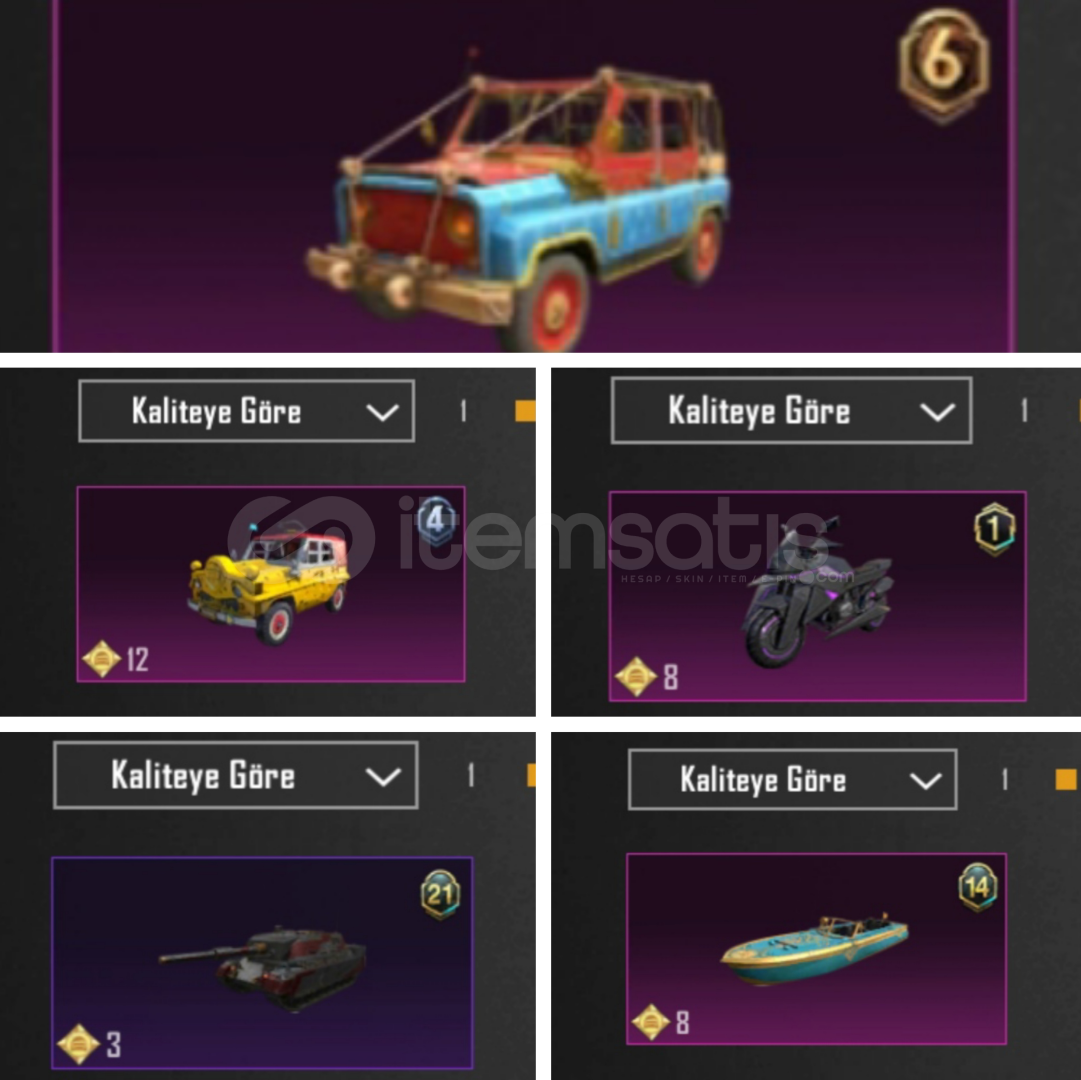This screenshot has height=1080, width=1081.
Task: Open Kaliteye Göre dropdown above yellow car
Action: [246, 411]
